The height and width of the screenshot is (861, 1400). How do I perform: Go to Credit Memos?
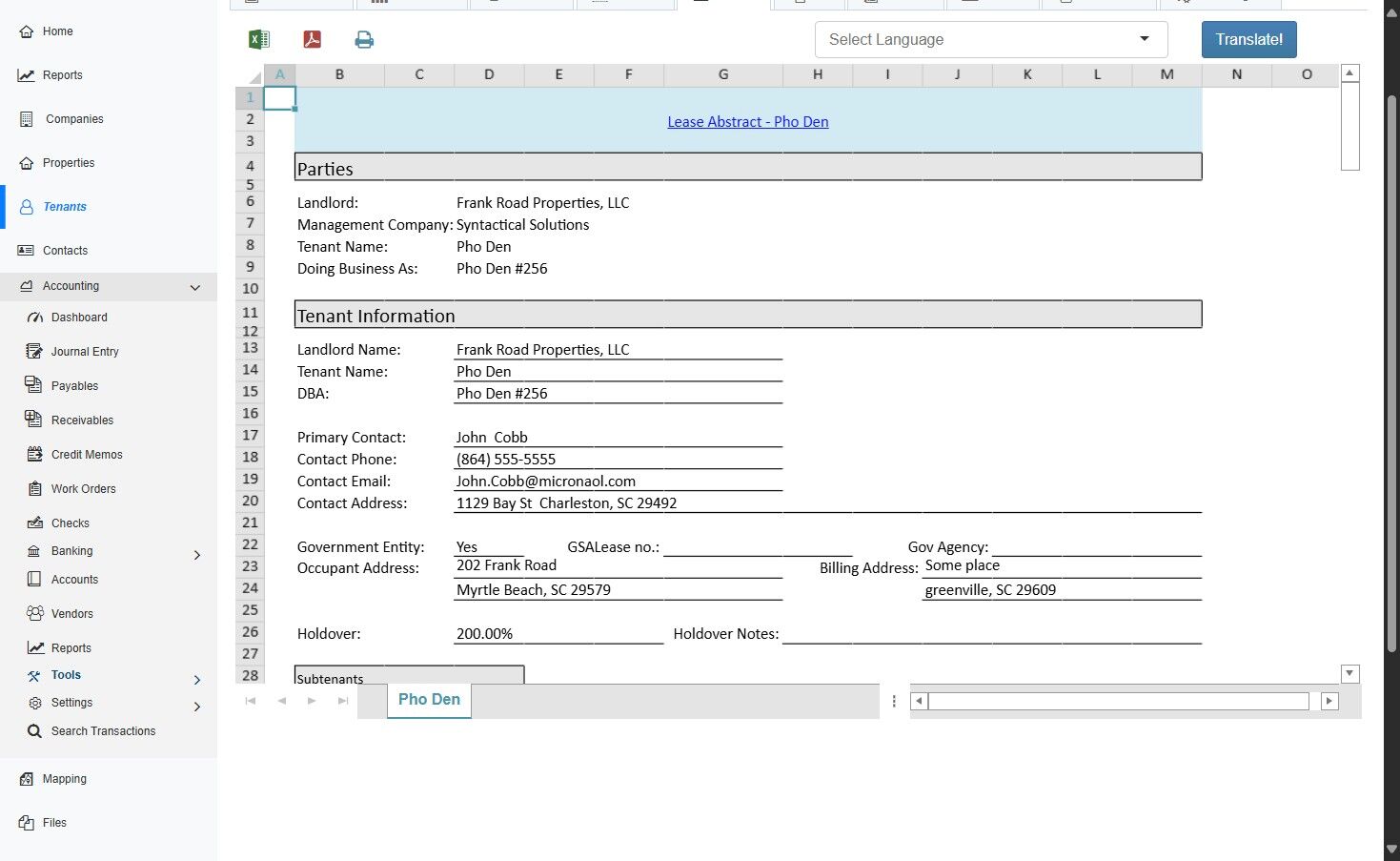click(x=87, y=455)
